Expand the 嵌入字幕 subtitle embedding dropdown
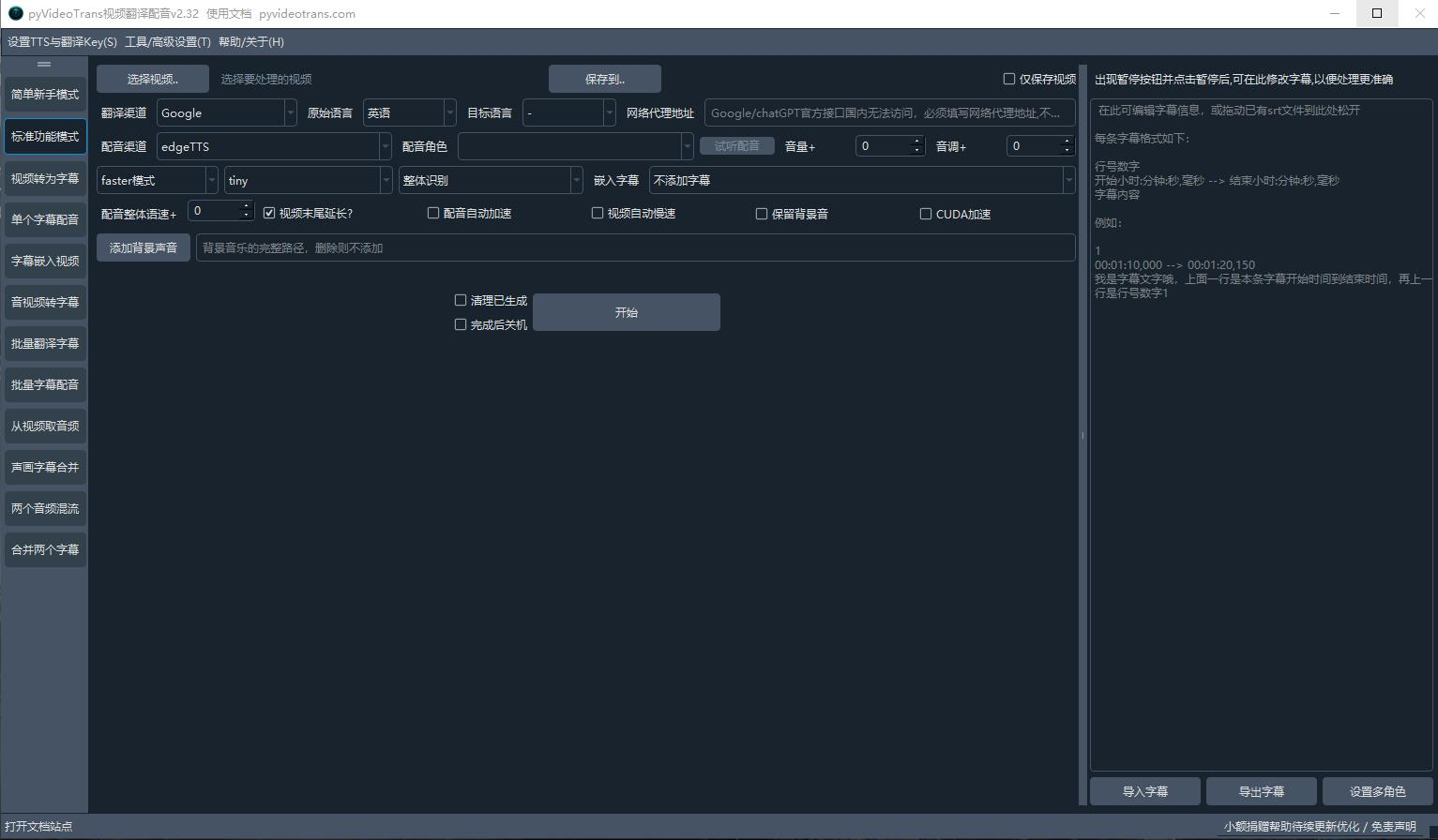This screenshot has width=1438, height=840. tap(861, 180)
